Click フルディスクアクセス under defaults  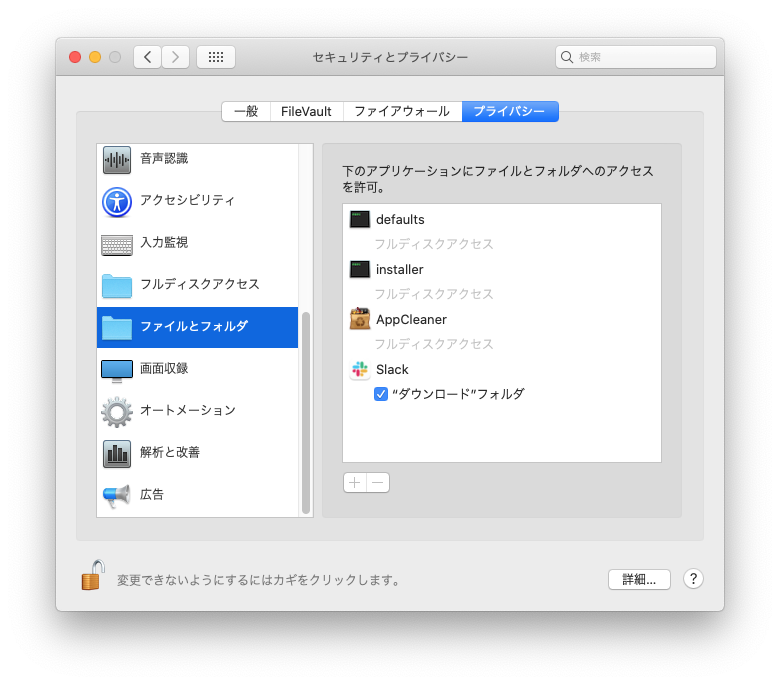tap(434, 244)
